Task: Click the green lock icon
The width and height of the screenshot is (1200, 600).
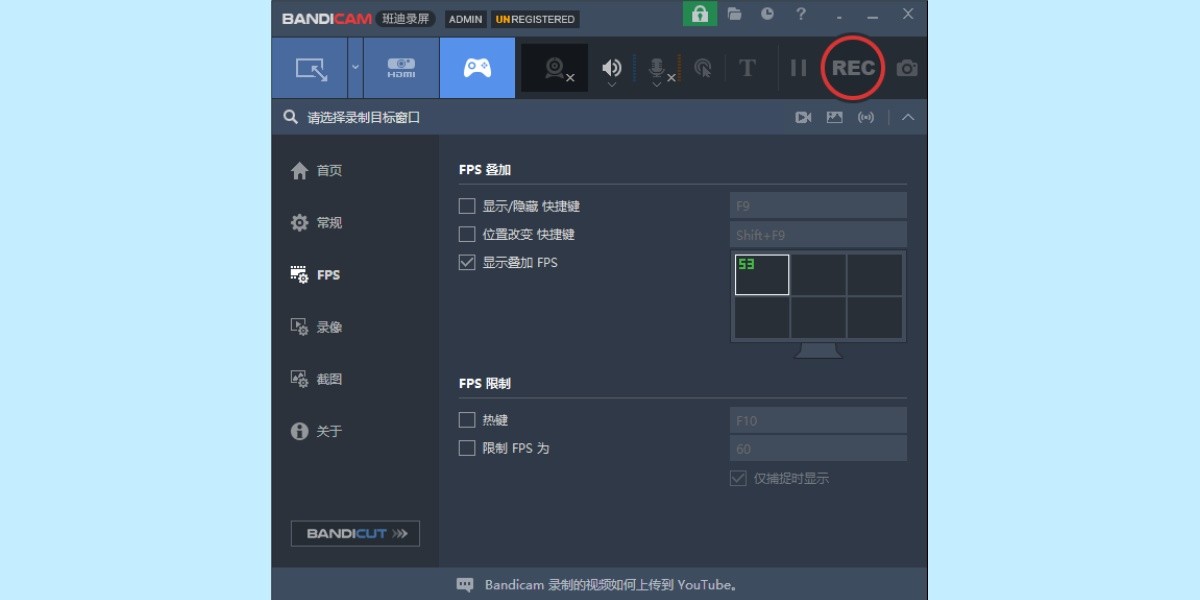Action: coord(699,14)
